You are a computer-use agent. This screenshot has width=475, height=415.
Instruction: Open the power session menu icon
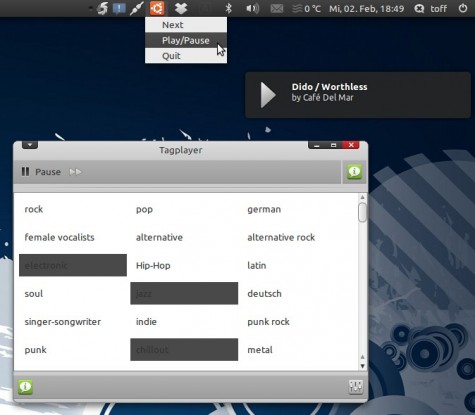click(x=463, y=8)
